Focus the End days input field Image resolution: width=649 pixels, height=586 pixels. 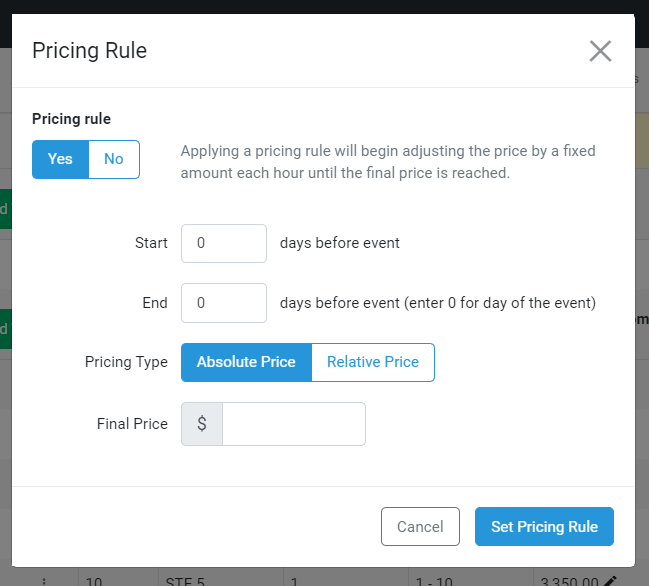(224, 303)
